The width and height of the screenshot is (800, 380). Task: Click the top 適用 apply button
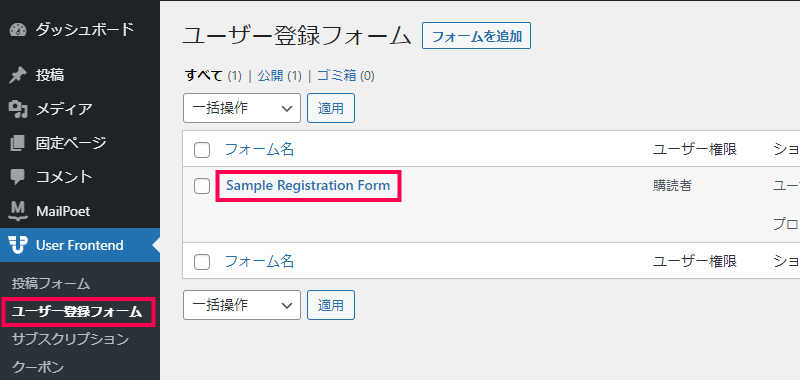331,108
